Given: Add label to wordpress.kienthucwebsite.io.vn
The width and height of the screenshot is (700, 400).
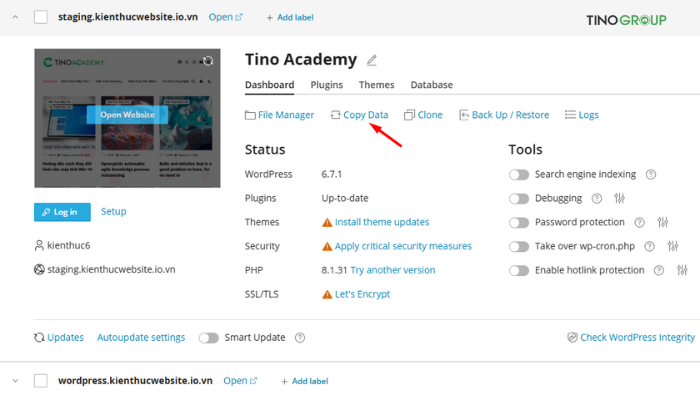Looking at the screenshot, I should coord(305,381).
